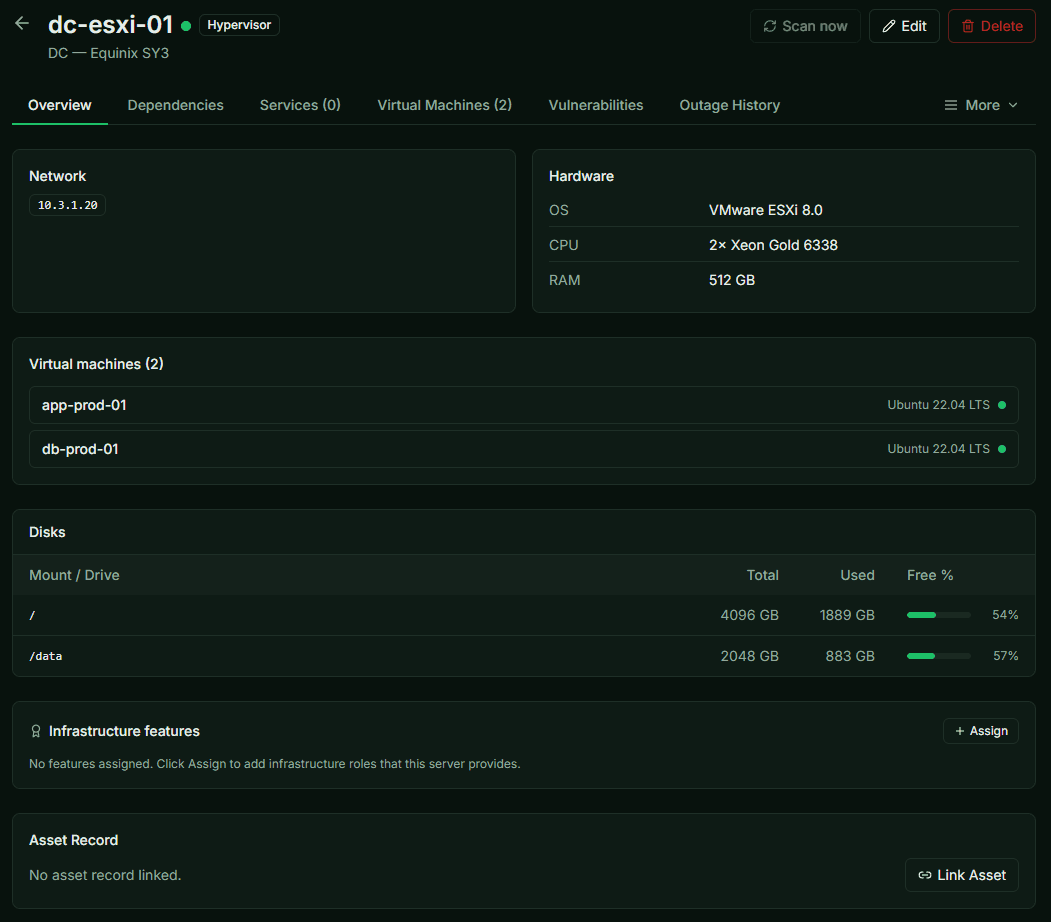
Task: Click the 2048 GB total value
Action: (749, 656)
